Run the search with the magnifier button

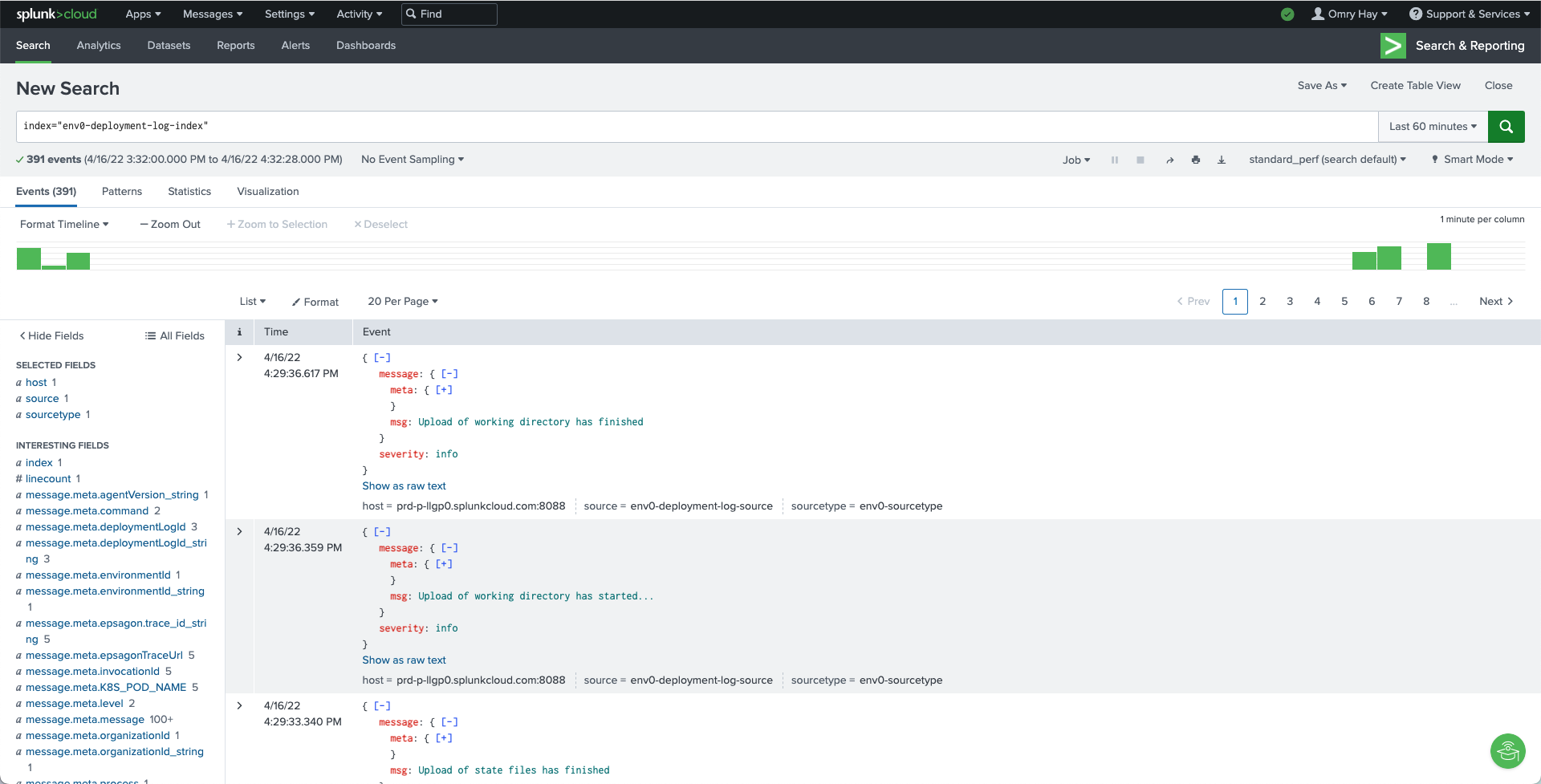tap(1506, 126)
